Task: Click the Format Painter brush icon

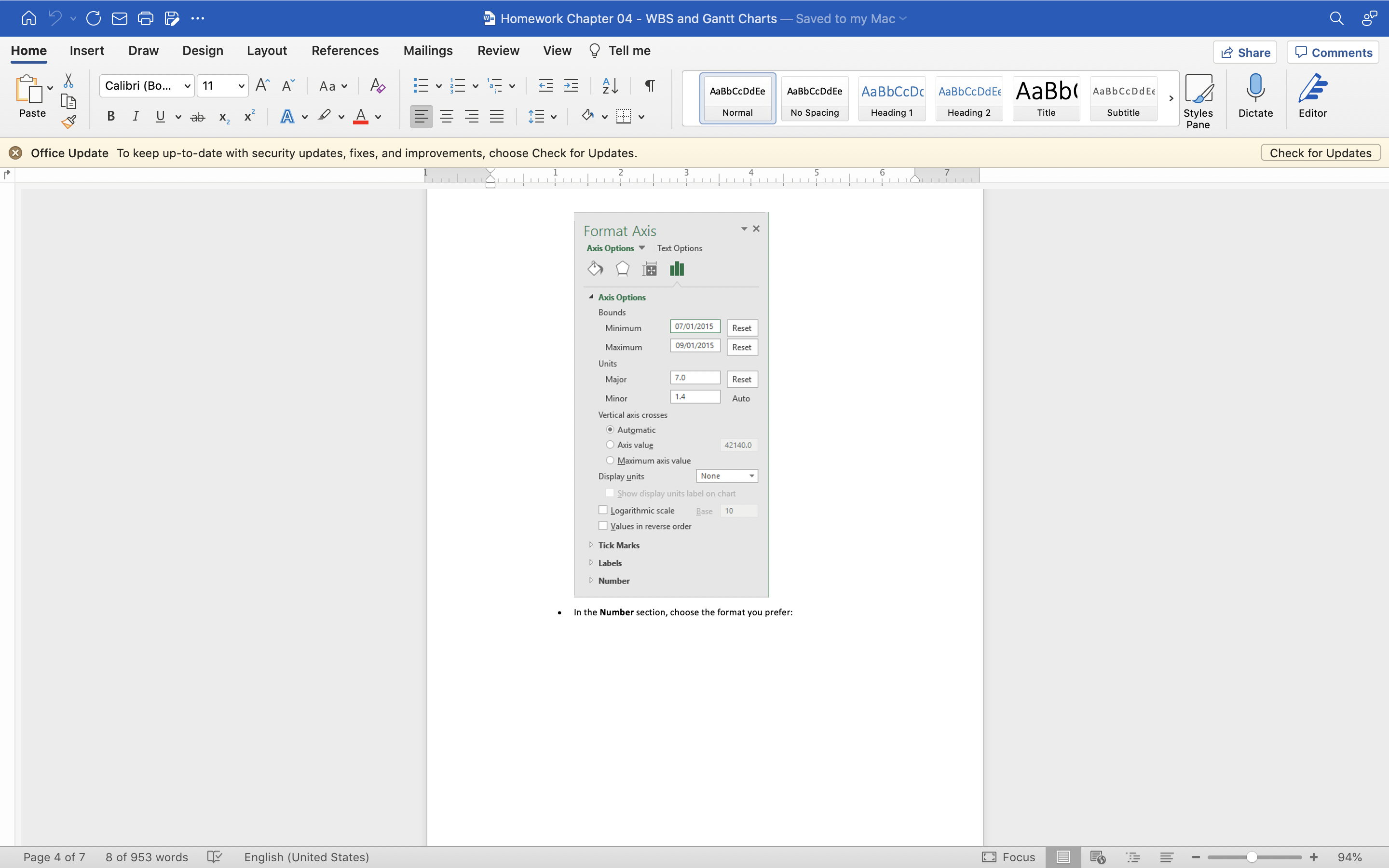Action: (x=69, y=122)
